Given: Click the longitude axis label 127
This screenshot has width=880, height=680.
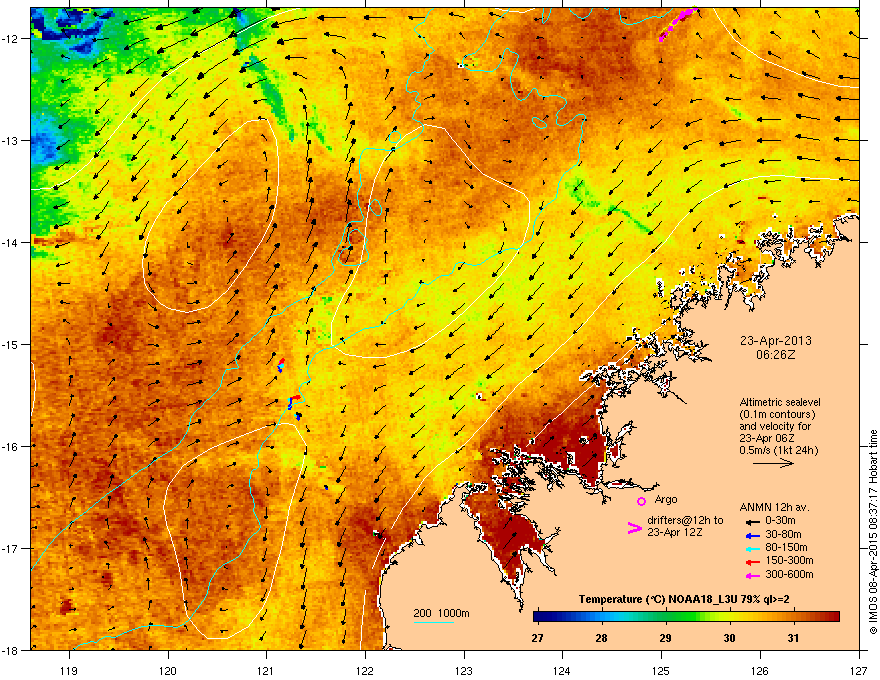Looking at the screenshot, I should 859,670.
